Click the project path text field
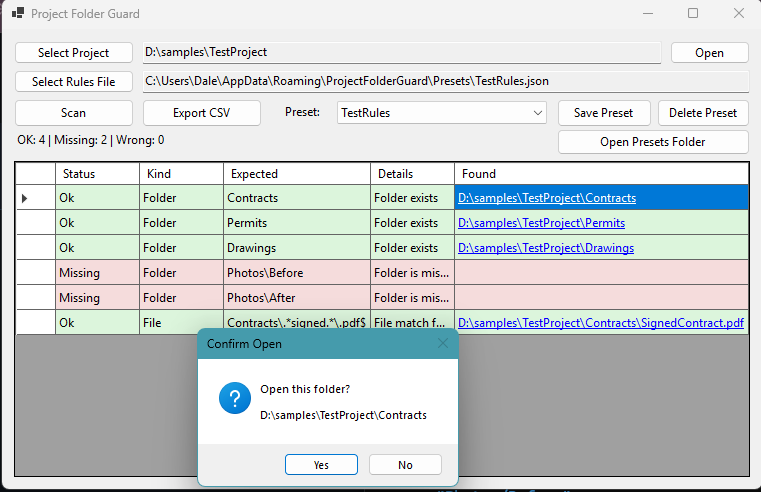The image size is (761, 492). tap(400, 52)
